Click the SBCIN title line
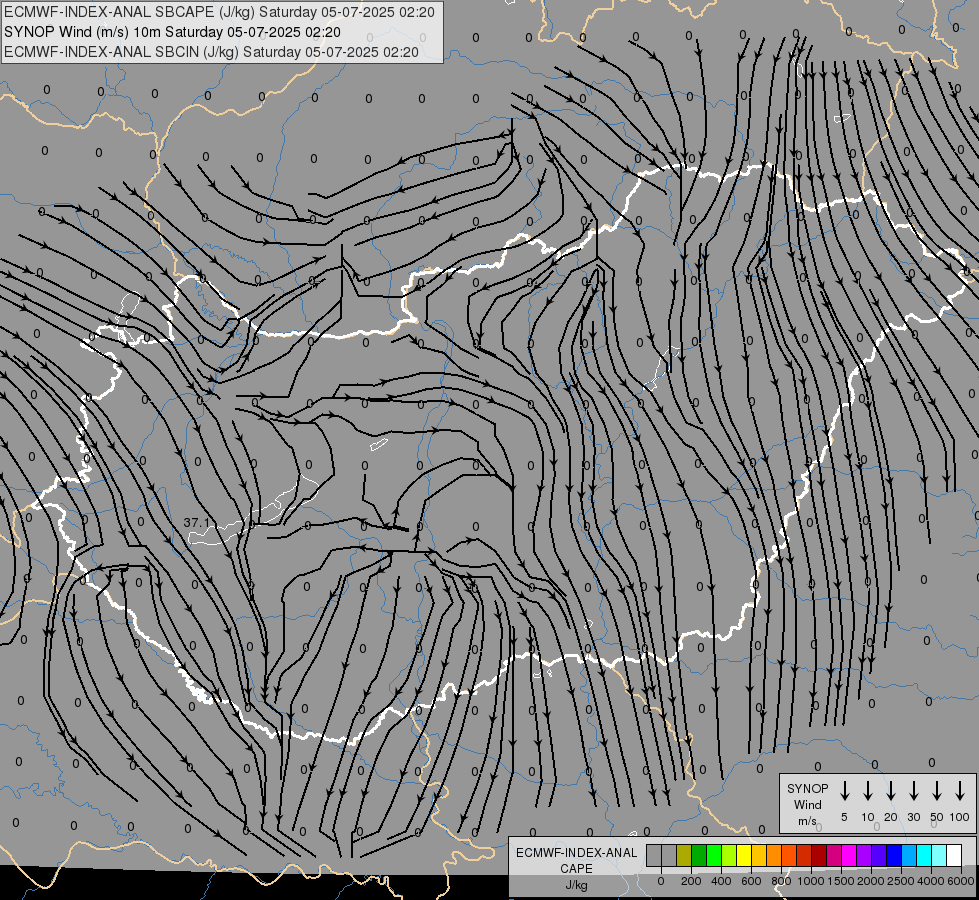 pos(211,52)
